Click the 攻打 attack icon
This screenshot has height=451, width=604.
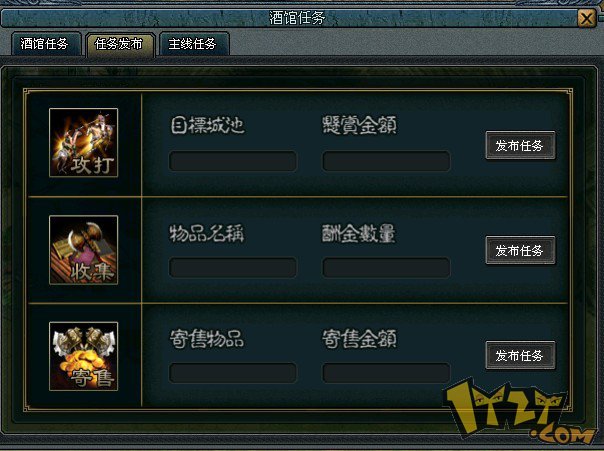[x=84, y=143]
